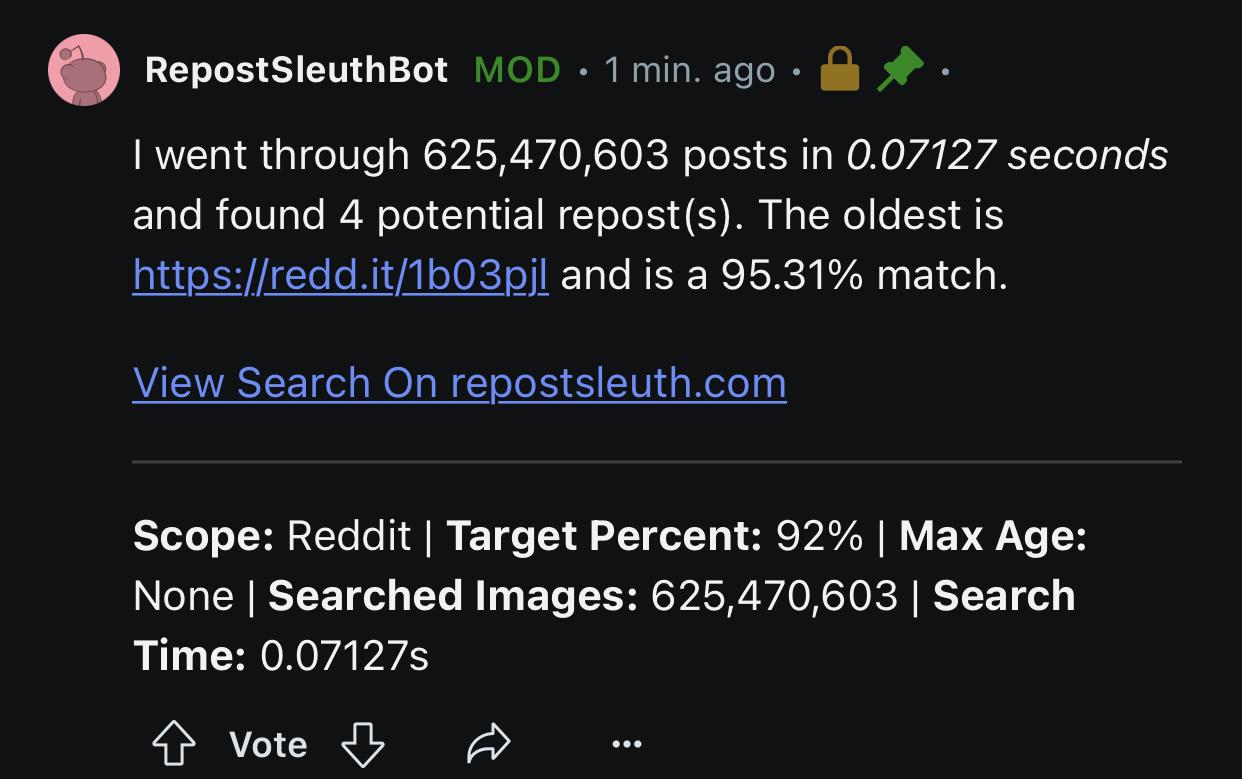The image size is (1242, 779).
Task: Click the green pinned comment icon
Action: [900, 70]
